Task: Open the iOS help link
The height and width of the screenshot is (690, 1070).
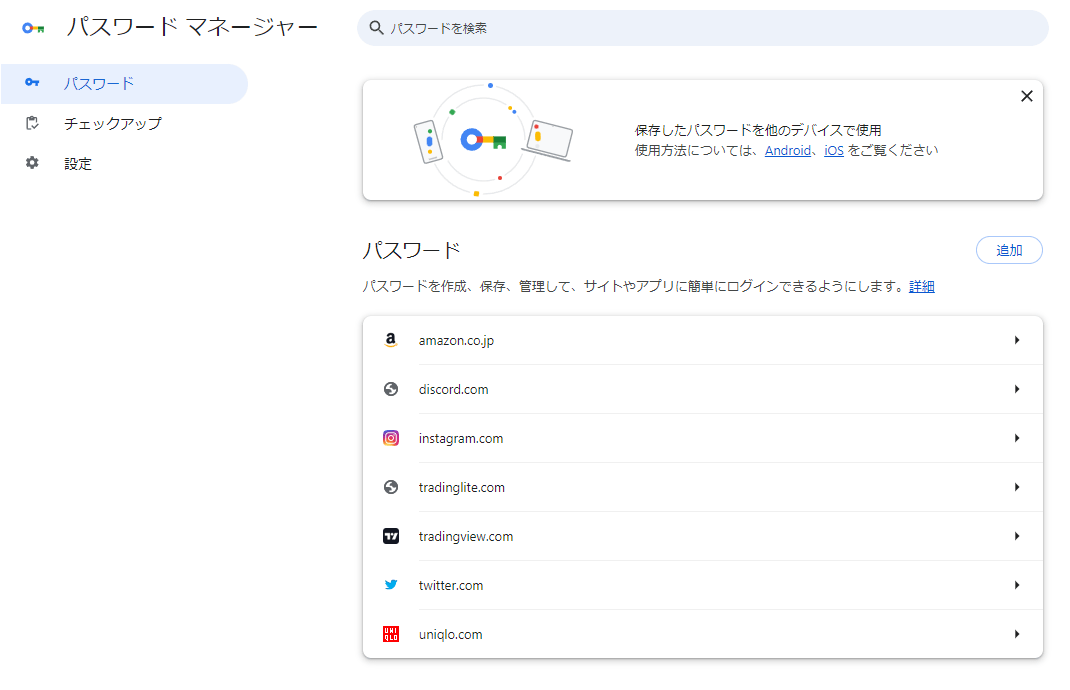Action: click(x=834, y=150)
